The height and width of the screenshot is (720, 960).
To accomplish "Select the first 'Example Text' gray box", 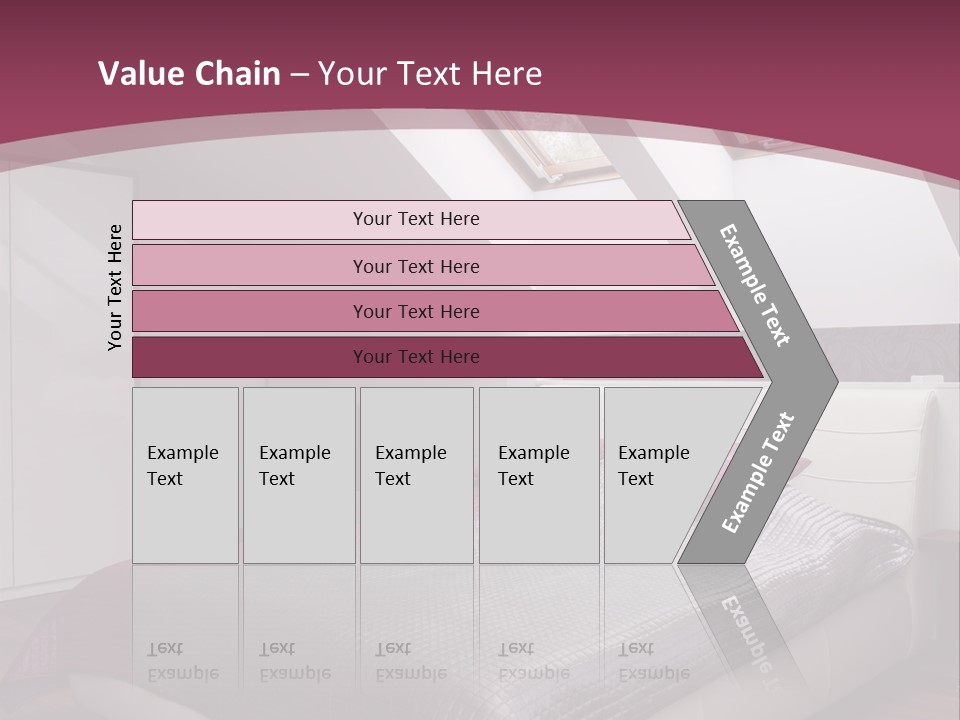I will (x=185, y=475).
